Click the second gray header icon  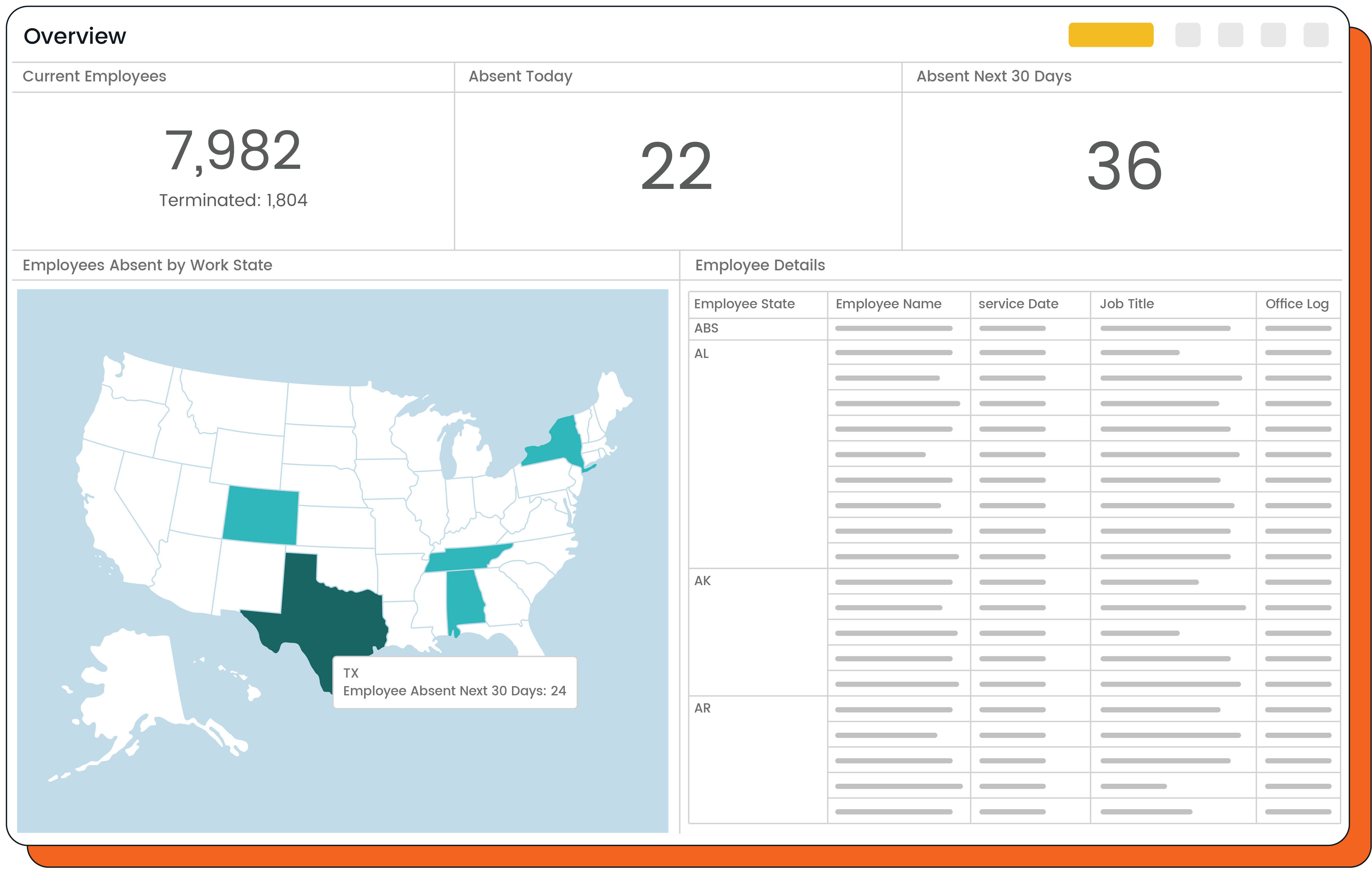(1231, 35)
